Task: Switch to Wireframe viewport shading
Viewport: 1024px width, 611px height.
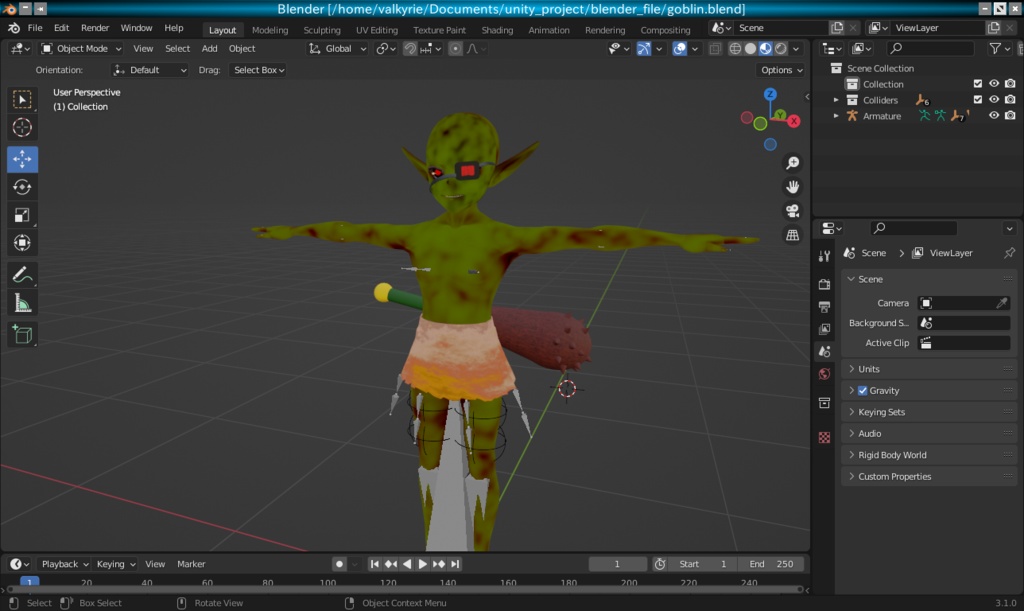Action: [x=734, y=48]
